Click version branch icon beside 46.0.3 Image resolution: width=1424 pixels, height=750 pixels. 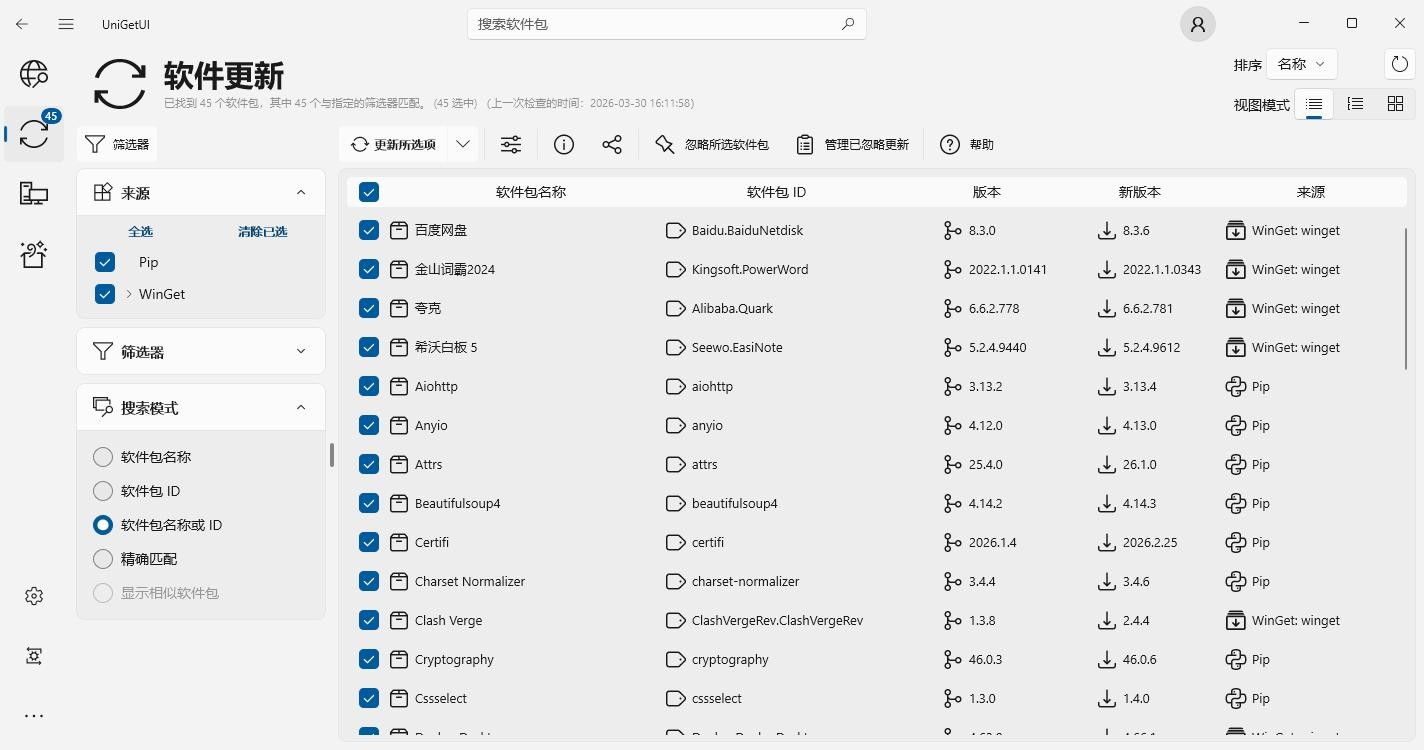click(x=952, y=660)
